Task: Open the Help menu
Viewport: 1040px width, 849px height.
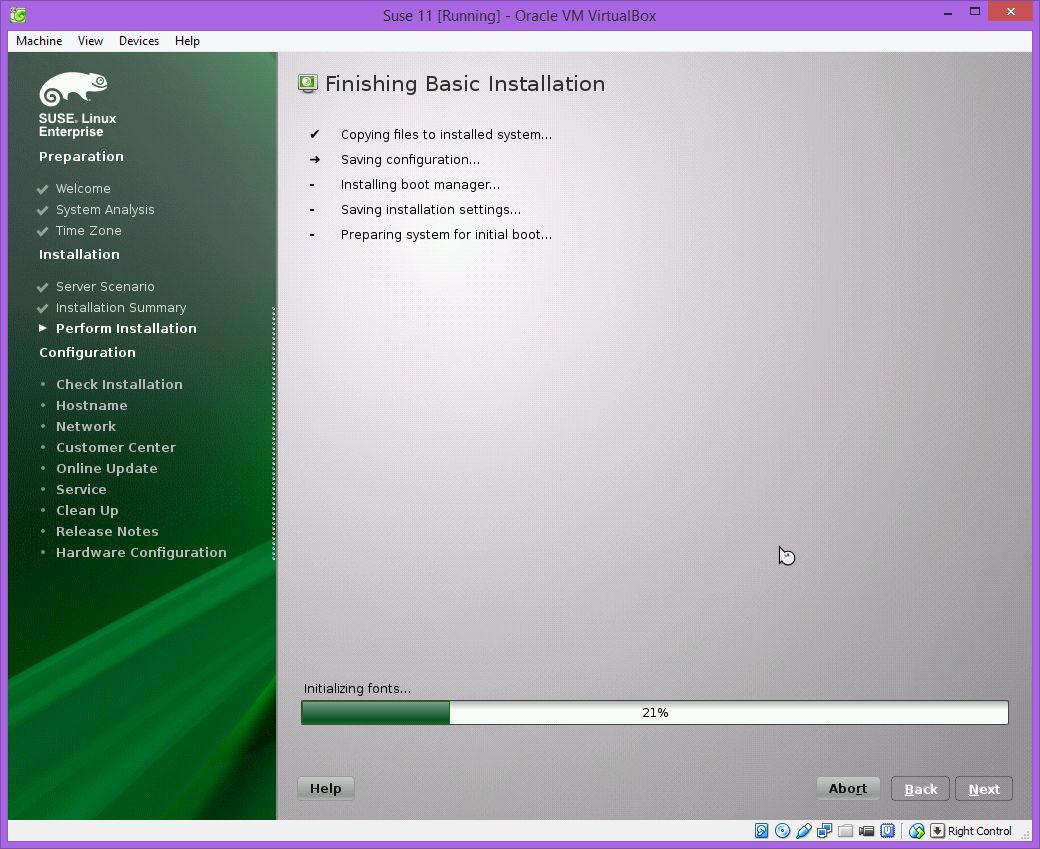Action: coord(187,40)
